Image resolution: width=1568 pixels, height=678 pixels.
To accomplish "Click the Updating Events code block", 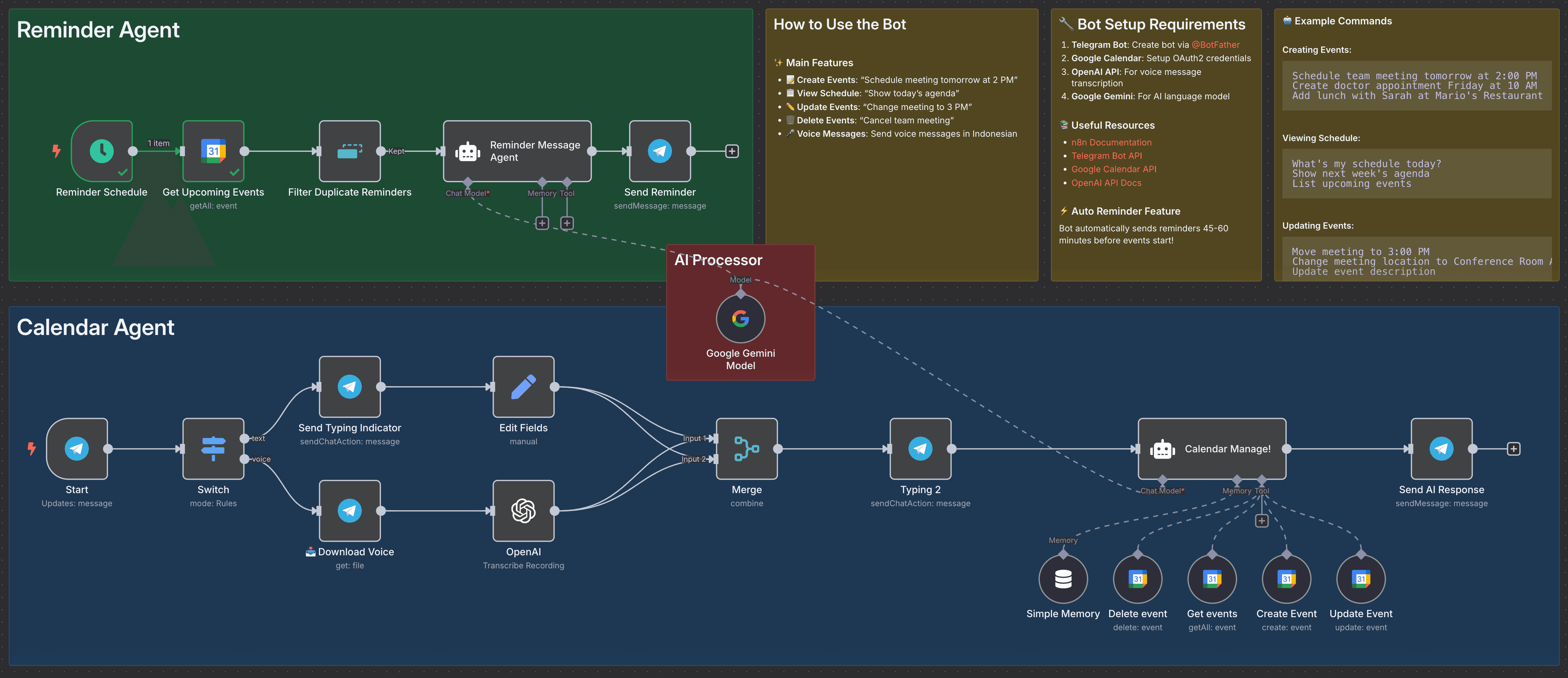I will (1416, 259).
